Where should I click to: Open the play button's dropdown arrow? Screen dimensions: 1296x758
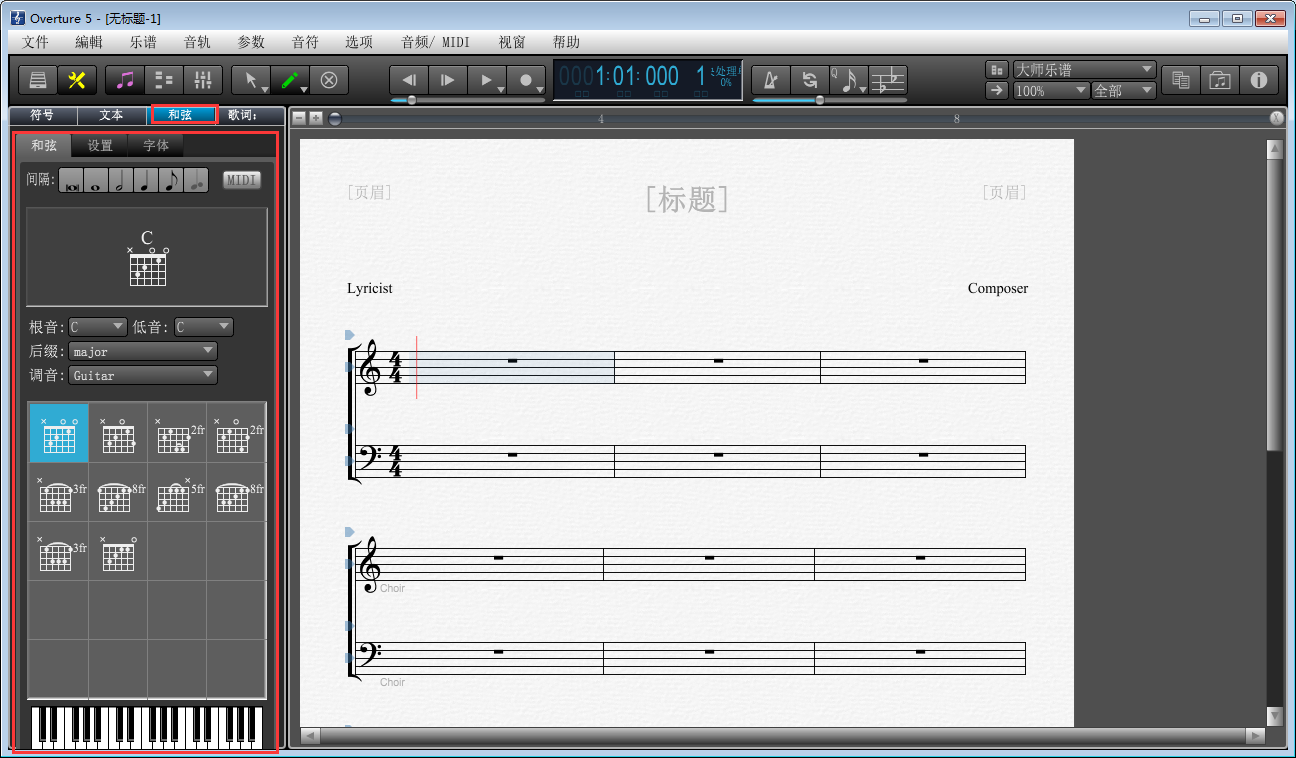[x=501, y=89]
